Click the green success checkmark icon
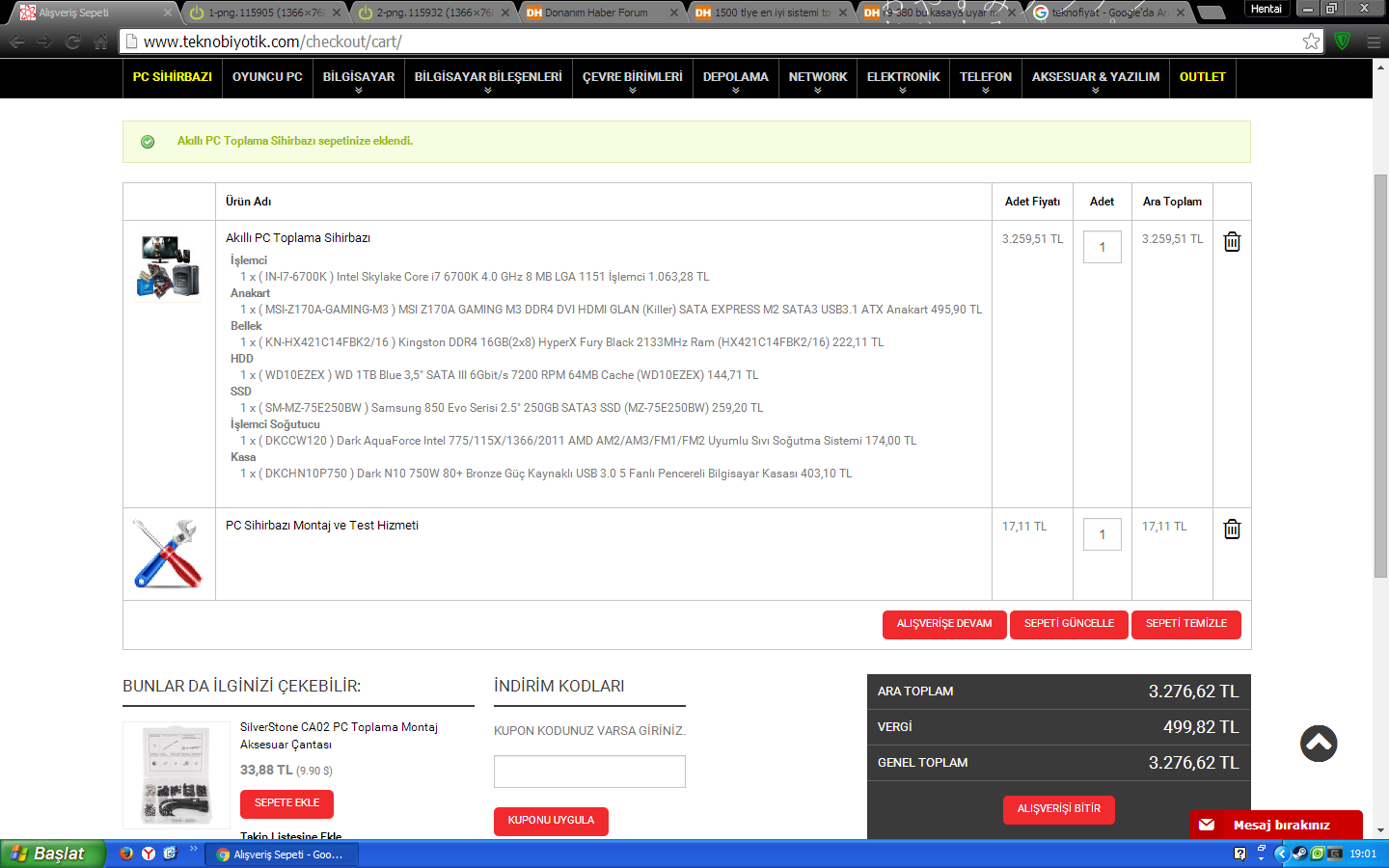 tap(148, 142)
